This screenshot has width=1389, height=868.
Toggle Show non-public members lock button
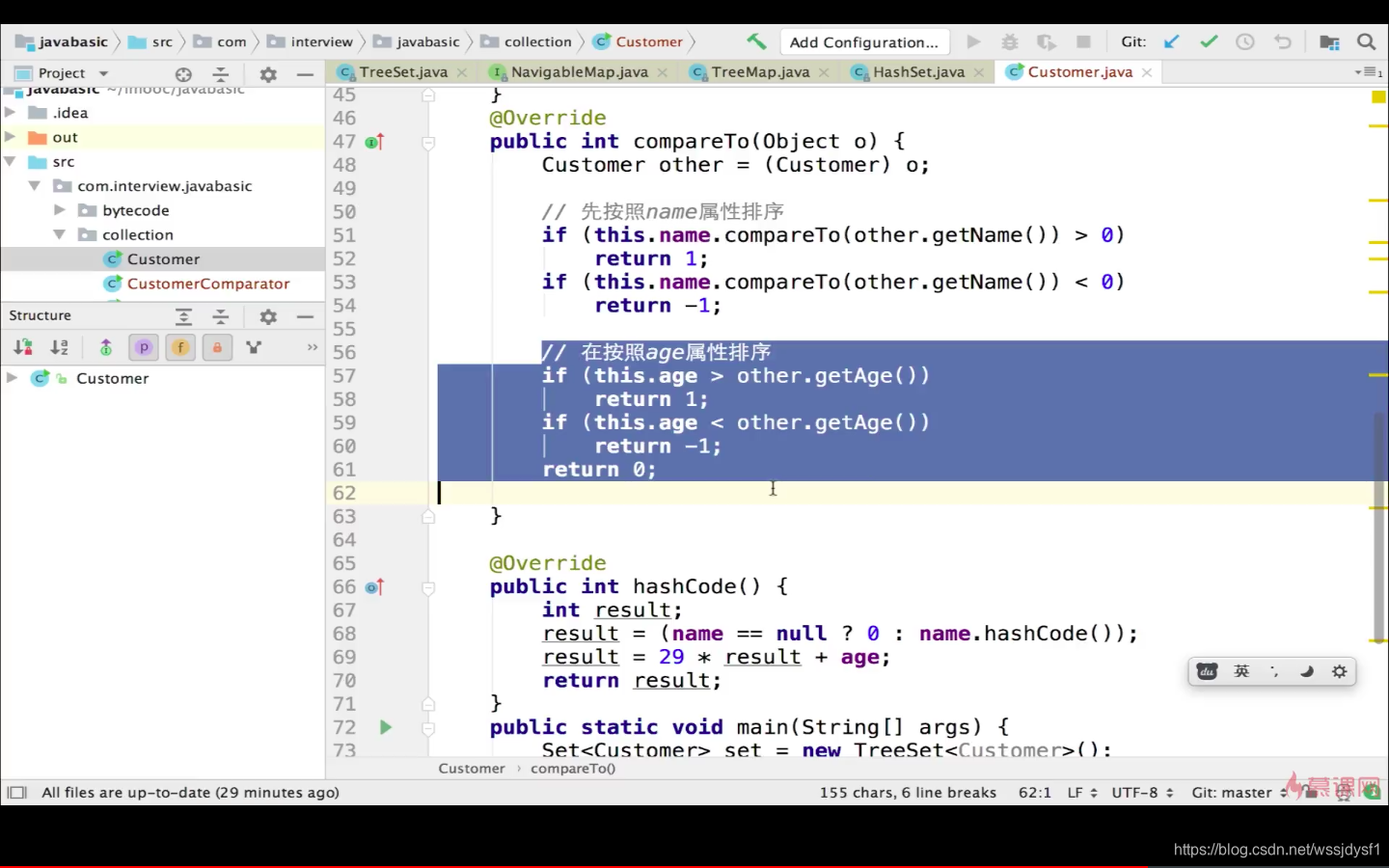point(217,347)
